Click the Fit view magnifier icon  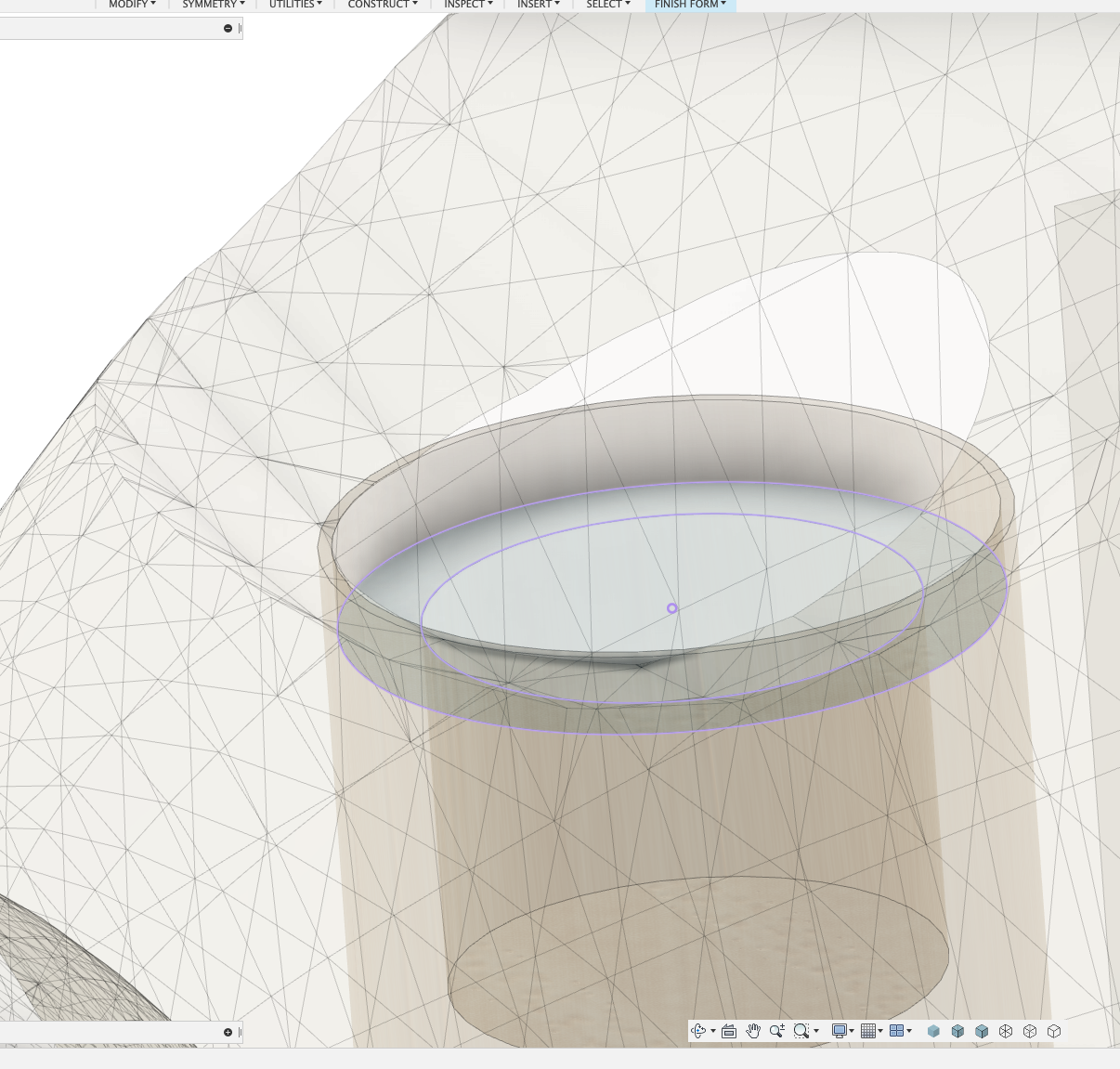[801, 1030]
